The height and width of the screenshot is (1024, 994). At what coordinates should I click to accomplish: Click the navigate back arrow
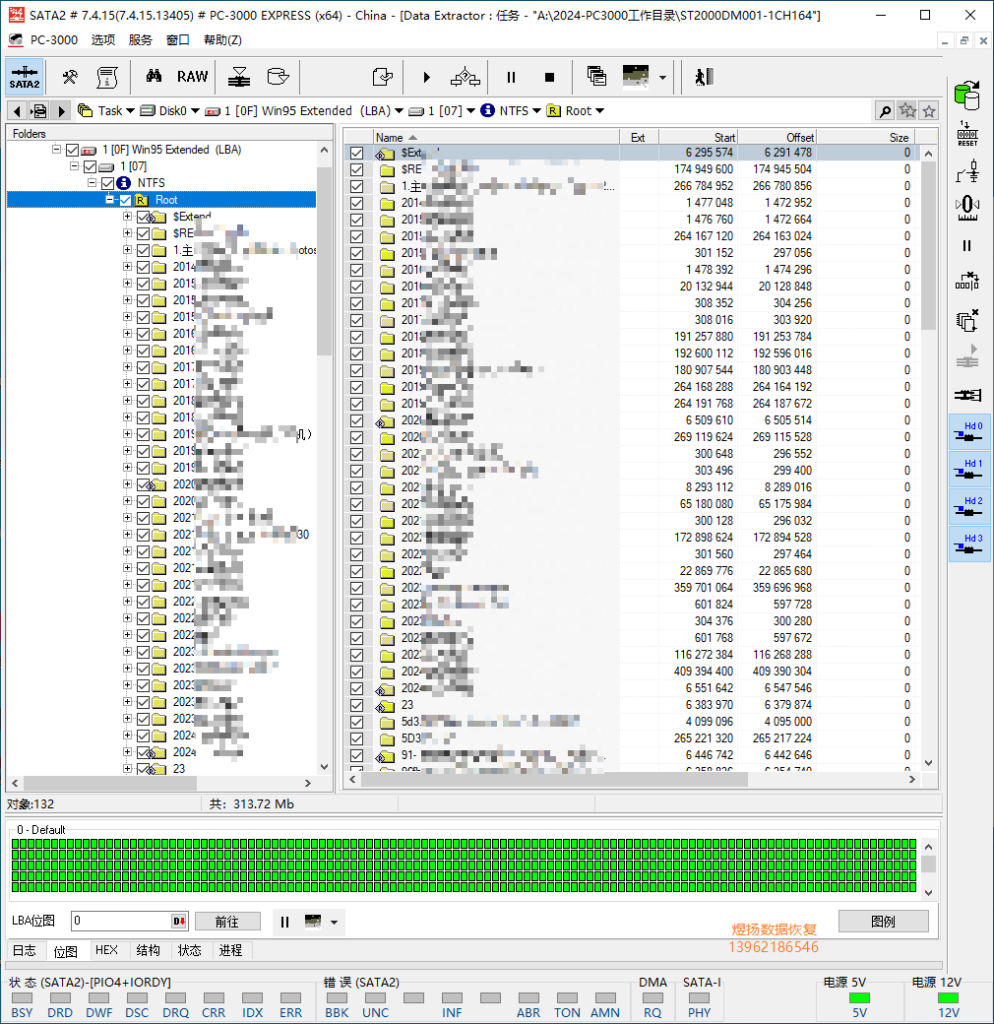[x=18, y=111]
